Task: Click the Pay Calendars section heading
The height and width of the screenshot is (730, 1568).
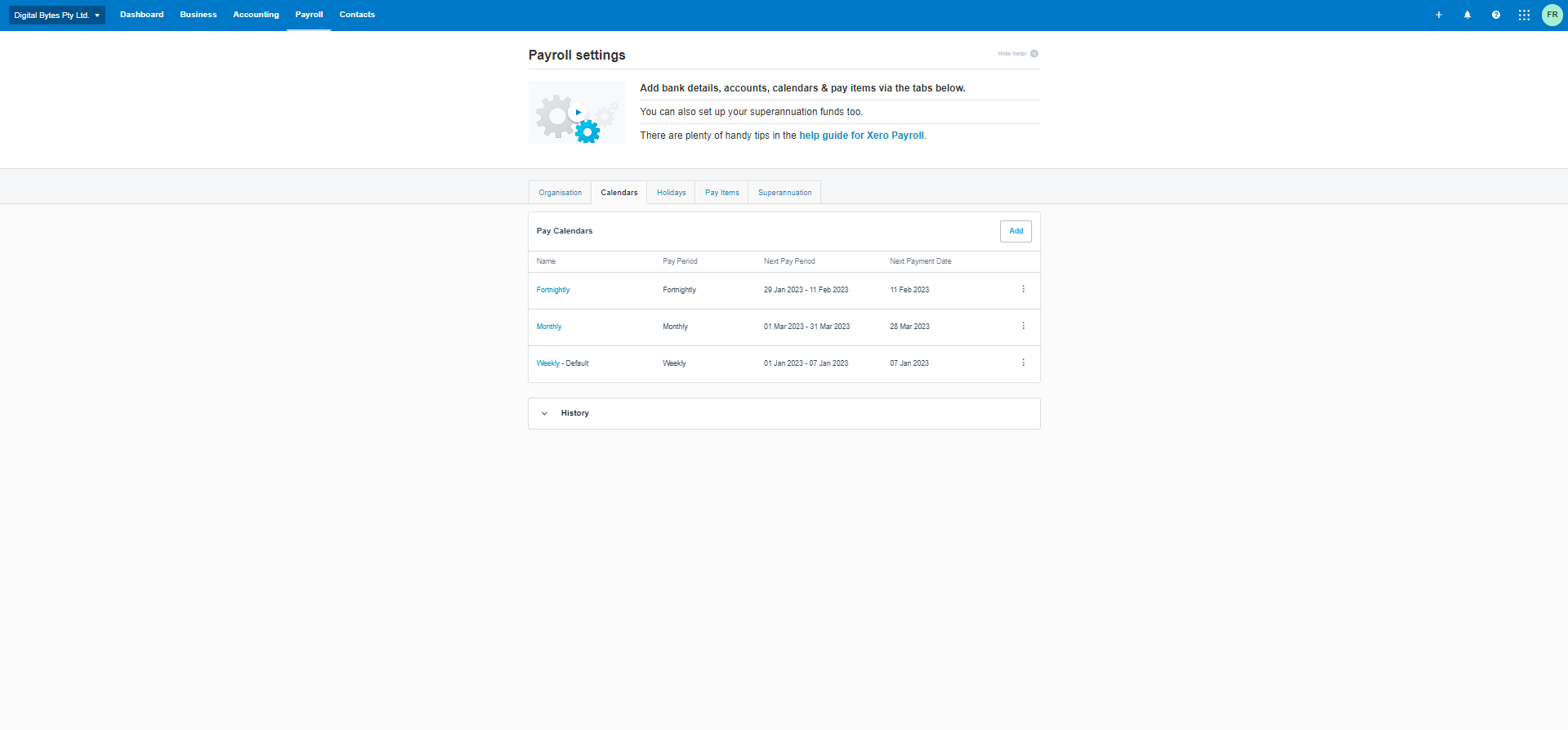Action: (565, 231)
